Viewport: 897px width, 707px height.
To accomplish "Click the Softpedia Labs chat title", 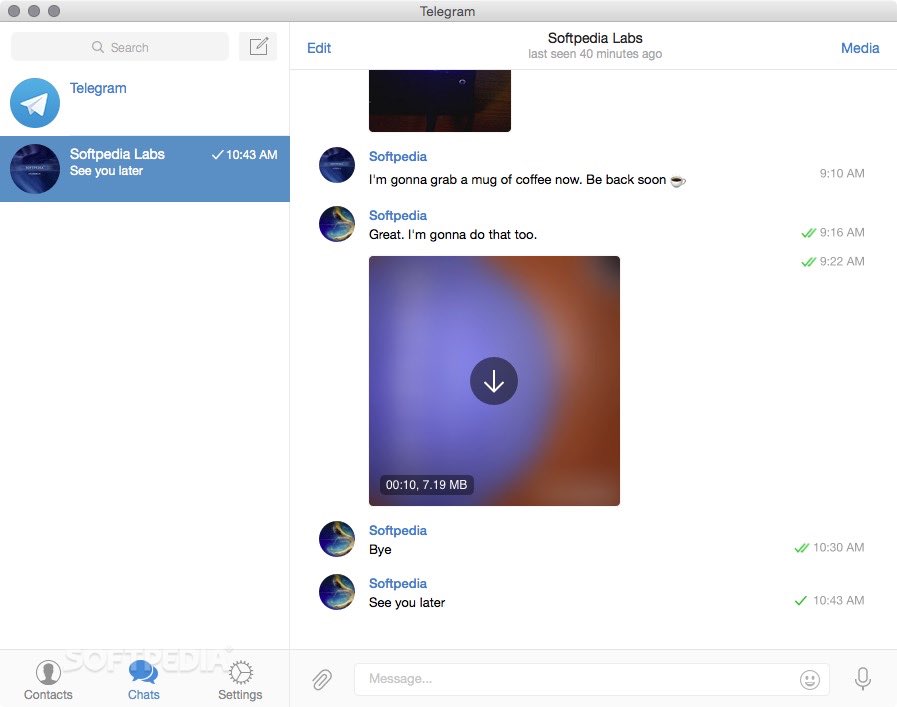I will (x=594, y=39).
